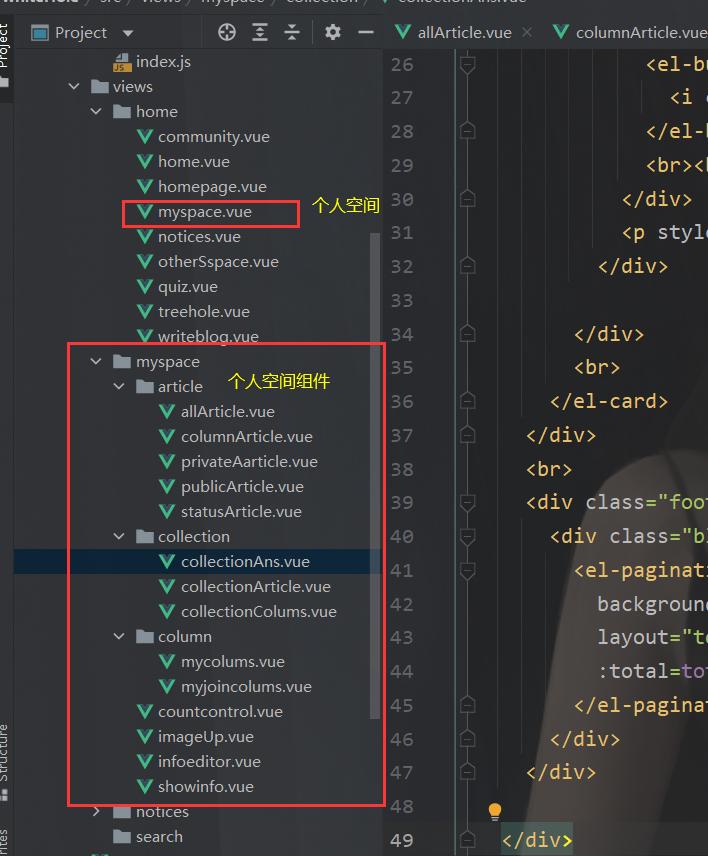
Task: Click the Collapse All toolbar icon
Action: (292, 32)
